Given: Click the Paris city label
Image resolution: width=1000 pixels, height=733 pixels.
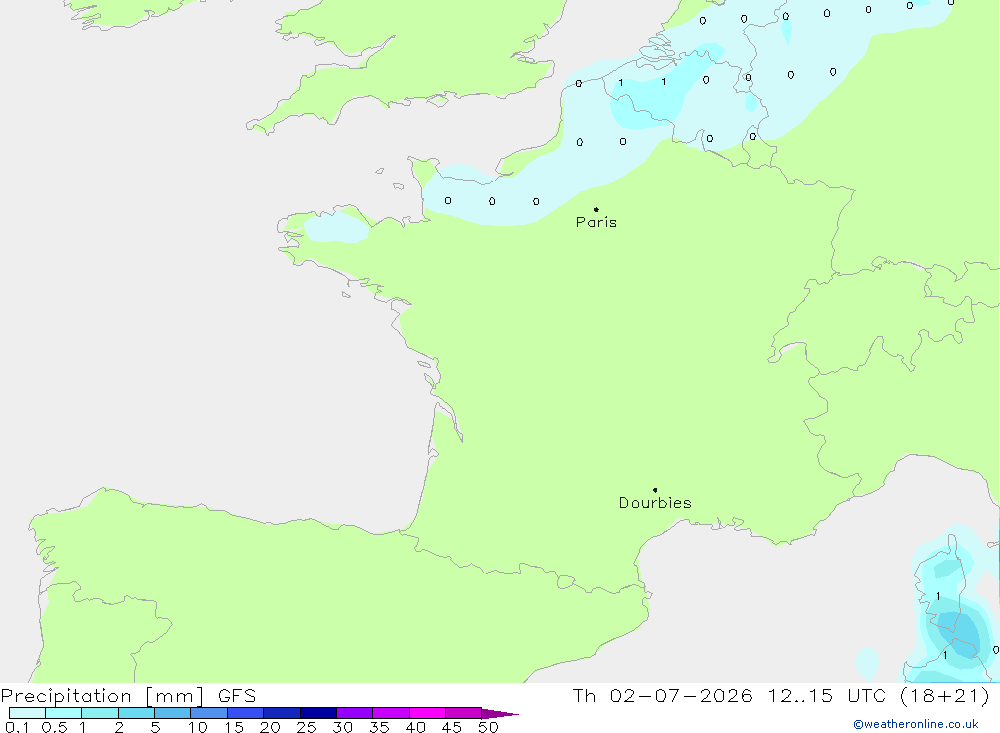Looking at the screenshot, I should (x=596, y=222).
